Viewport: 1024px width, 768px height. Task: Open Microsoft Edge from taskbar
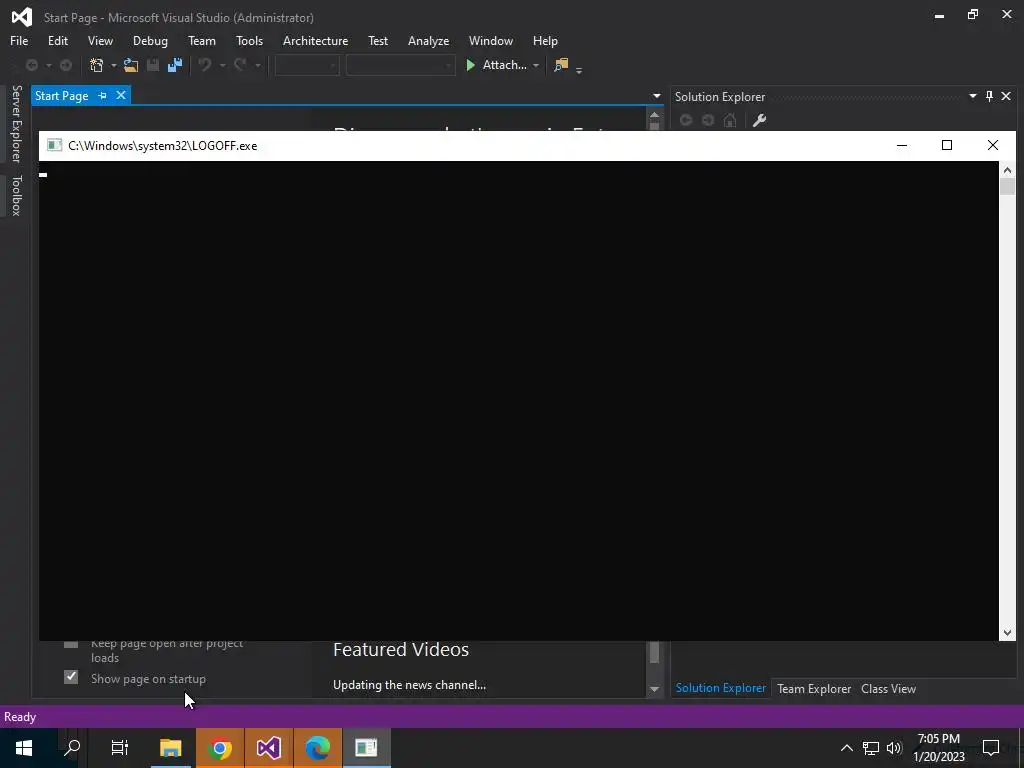[x=317, y=748]
